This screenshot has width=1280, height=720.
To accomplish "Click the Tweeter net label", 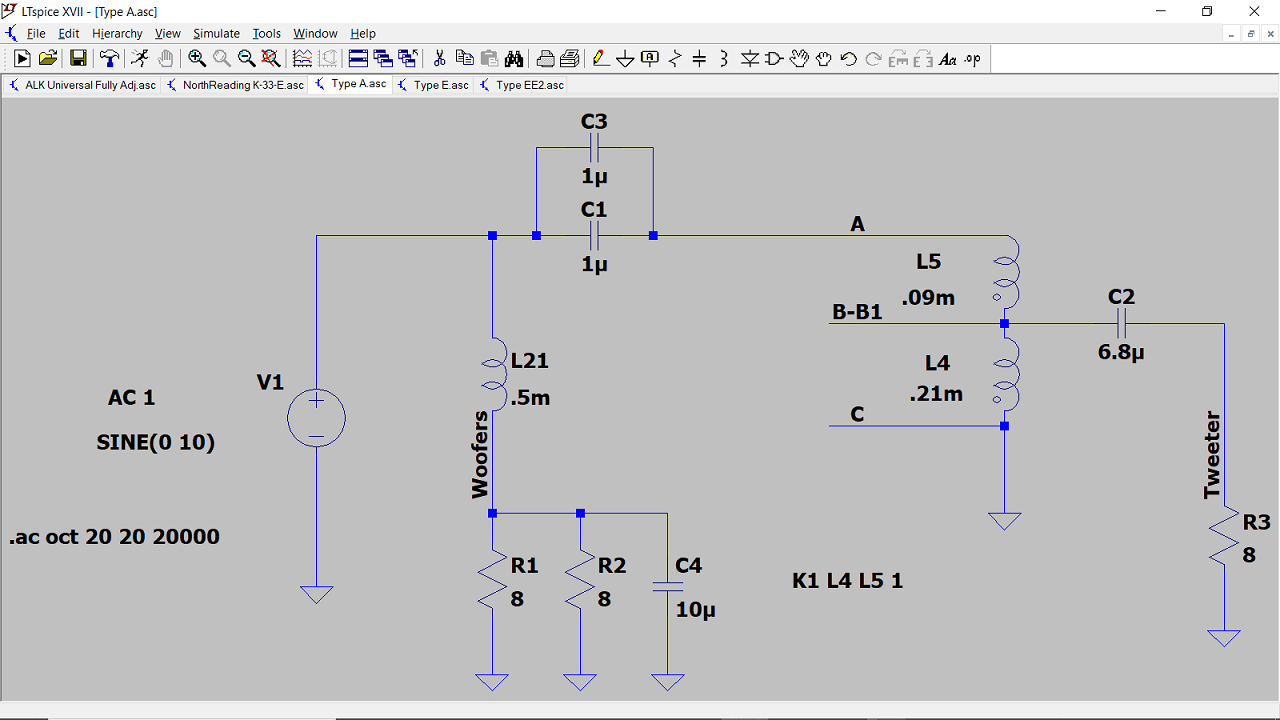I will tap(1212, 455).
